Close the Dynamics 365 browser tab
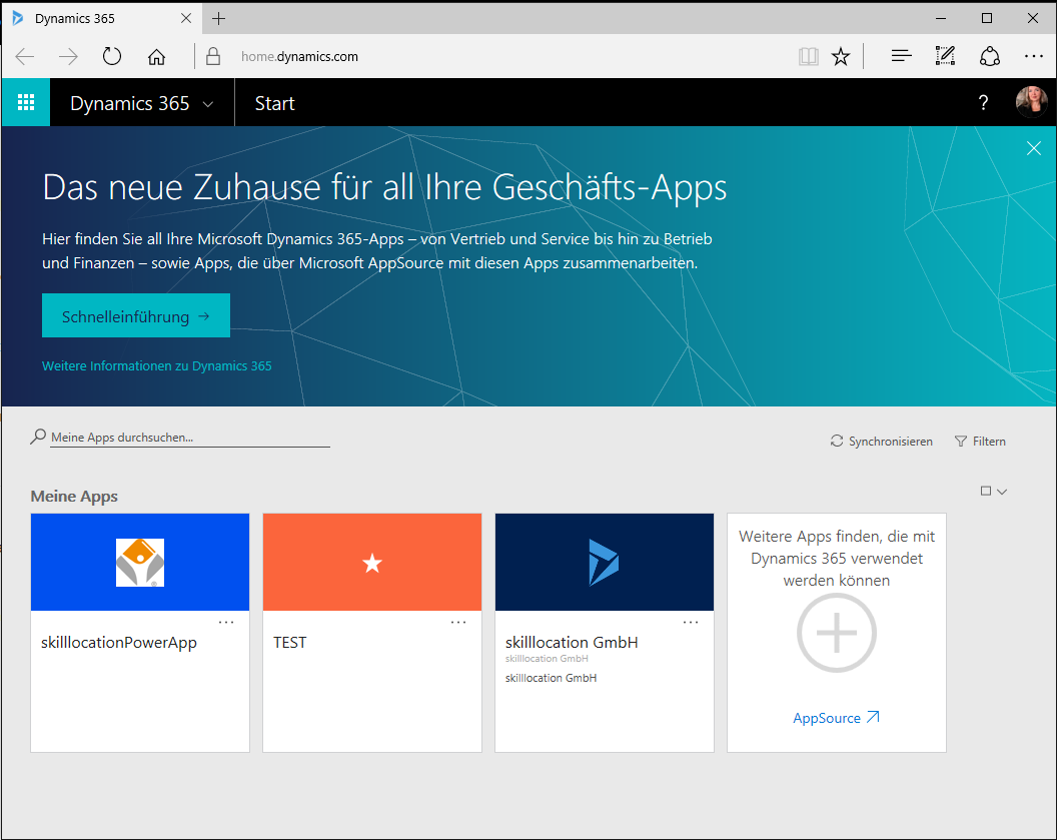Image resolution: width=1057 pixels, height=840 pixels. point(186,18)
